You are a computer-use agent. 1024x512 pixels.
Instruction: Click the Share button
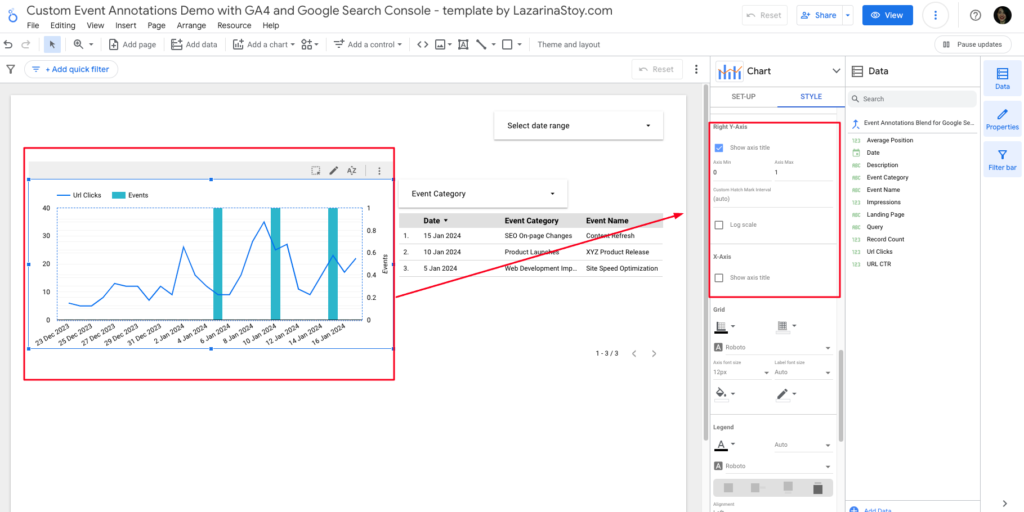(x=819, y=15)
